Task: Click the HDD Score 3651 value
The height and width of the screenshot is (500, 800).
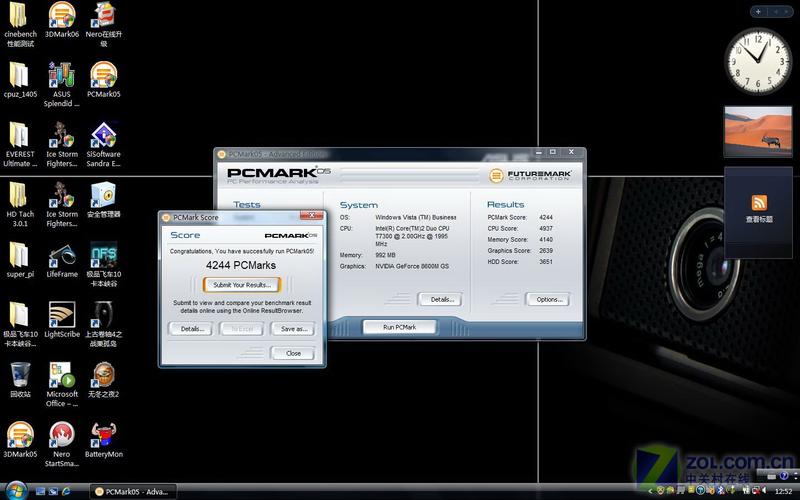Action: click(546, 262)
